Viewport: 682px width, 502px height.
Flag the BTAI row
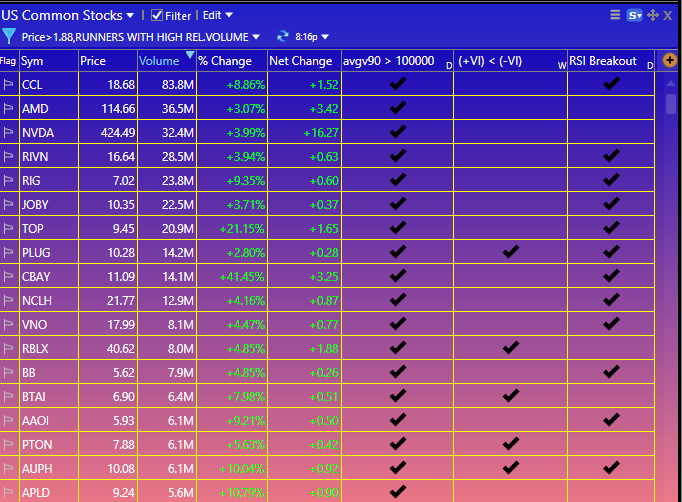8,396
